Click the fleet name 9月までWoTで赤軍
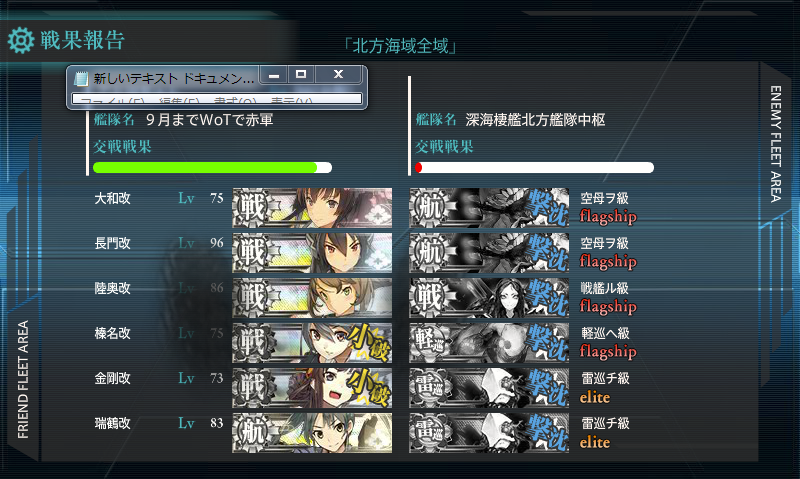The image size is (800, 479). point(209,120)
